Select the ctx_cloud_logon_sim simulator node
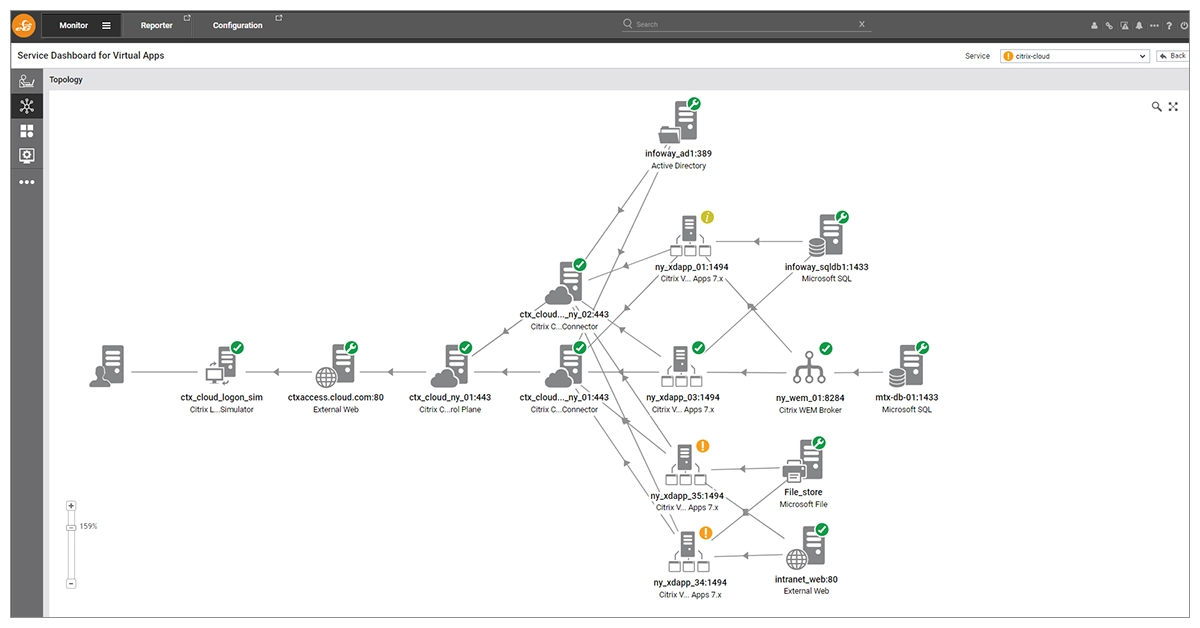This screenshot has height=628, width=1200. (x=223, y=366)
